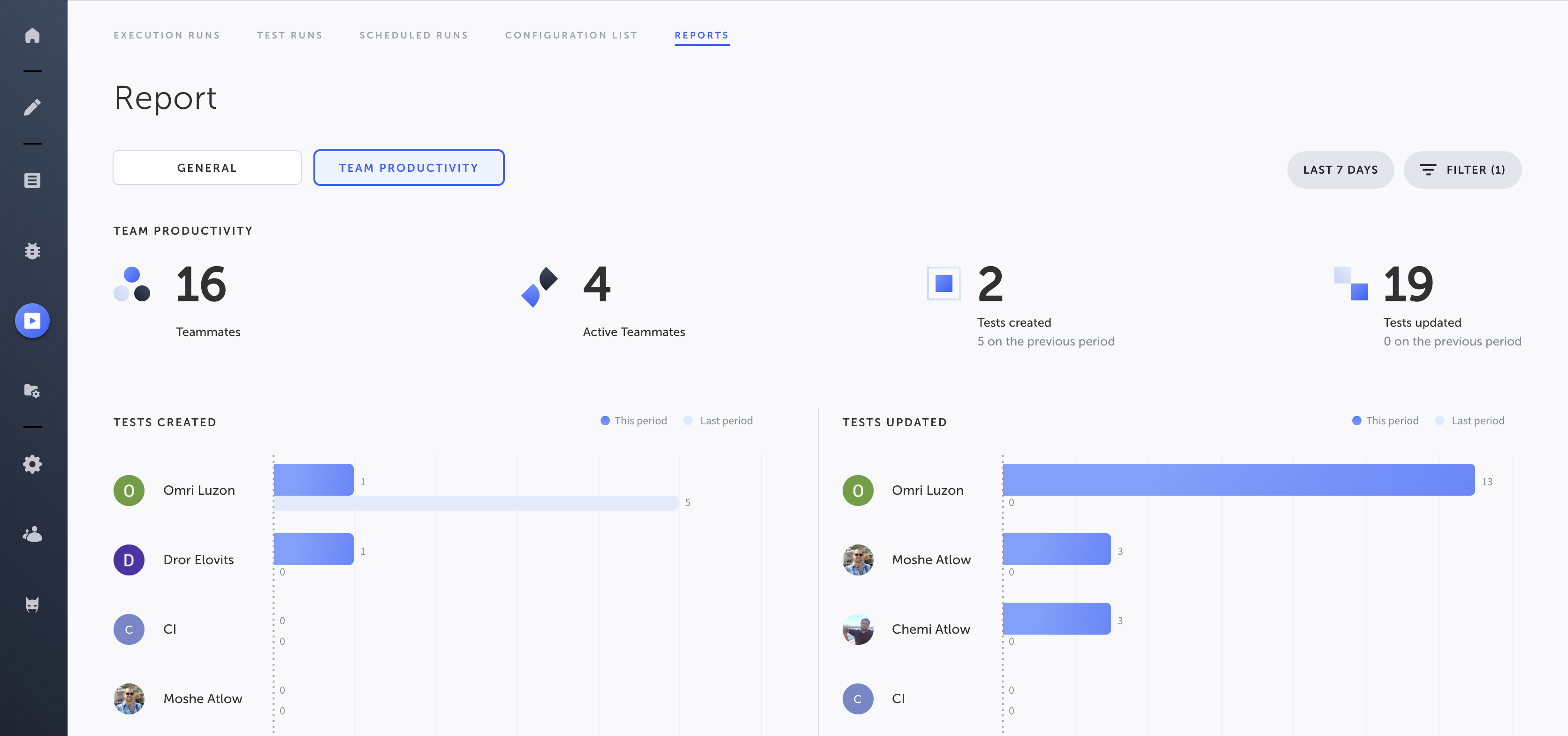Select the General report button
Viewport: 1568px width, 736px height.
tap(207, 168)
